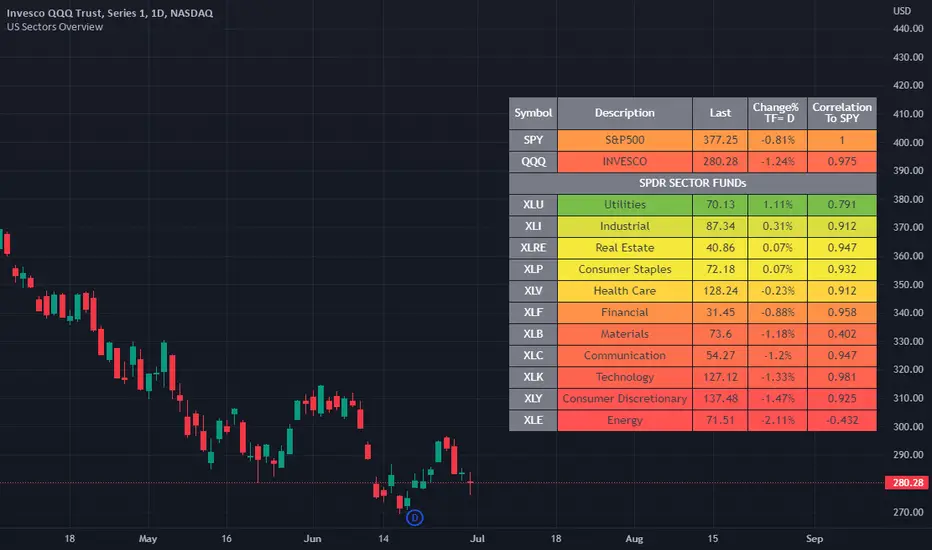Click Industrial last price 87.34
This screenshot has width=932, height=550.
point(720,226)
